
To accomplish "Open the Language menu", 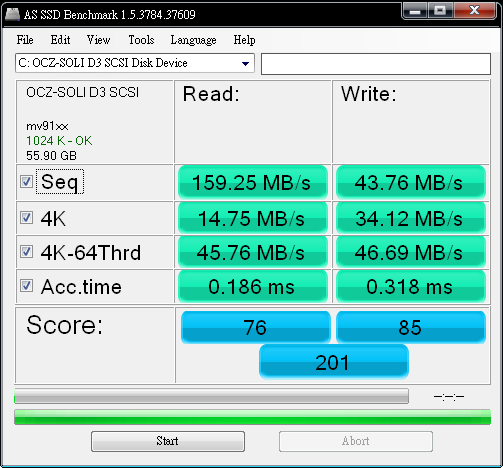I will click(x=193, y=40).
